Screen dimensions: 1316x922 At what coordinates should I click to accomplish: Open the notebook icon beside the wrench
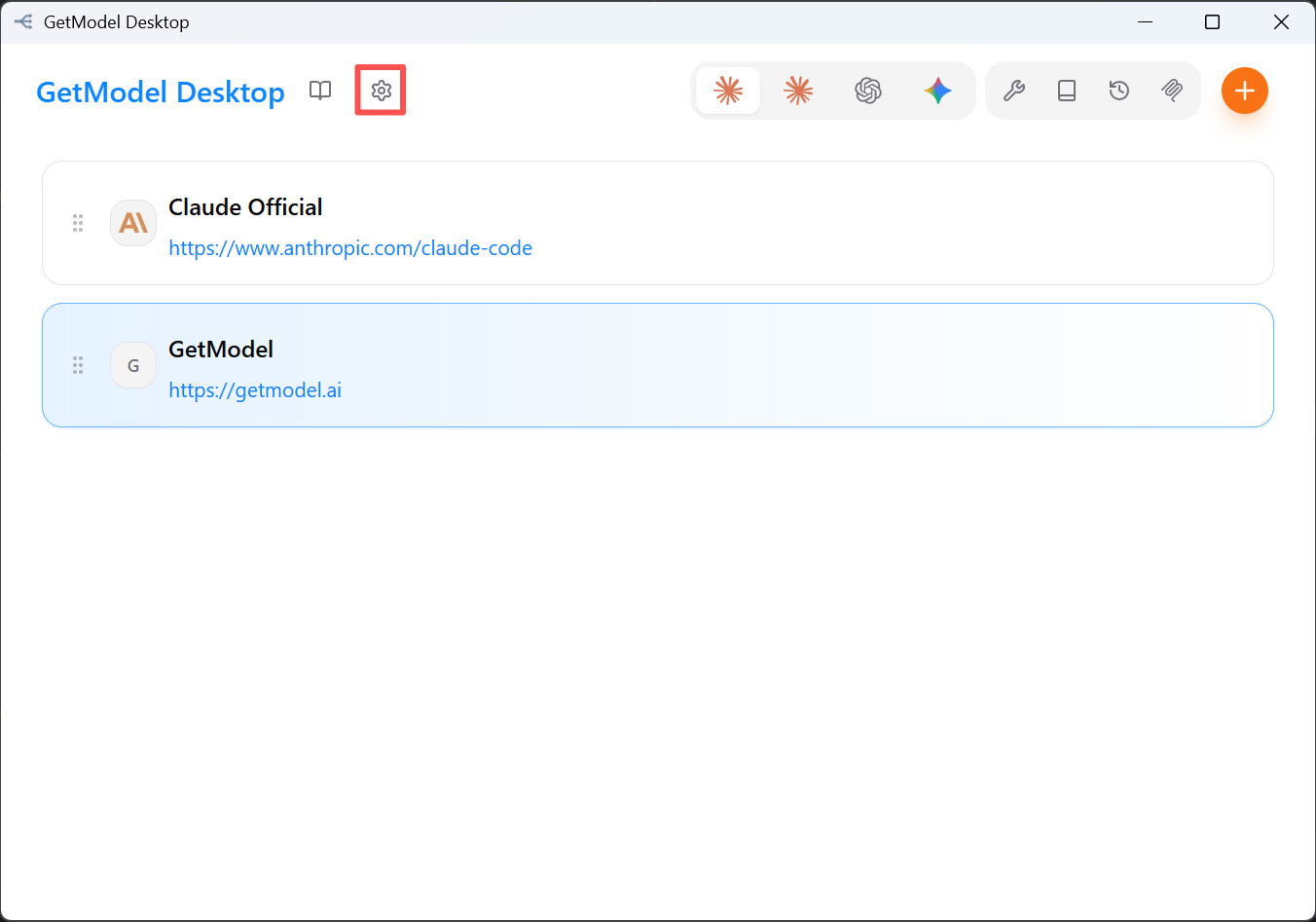pos(1067,91)
